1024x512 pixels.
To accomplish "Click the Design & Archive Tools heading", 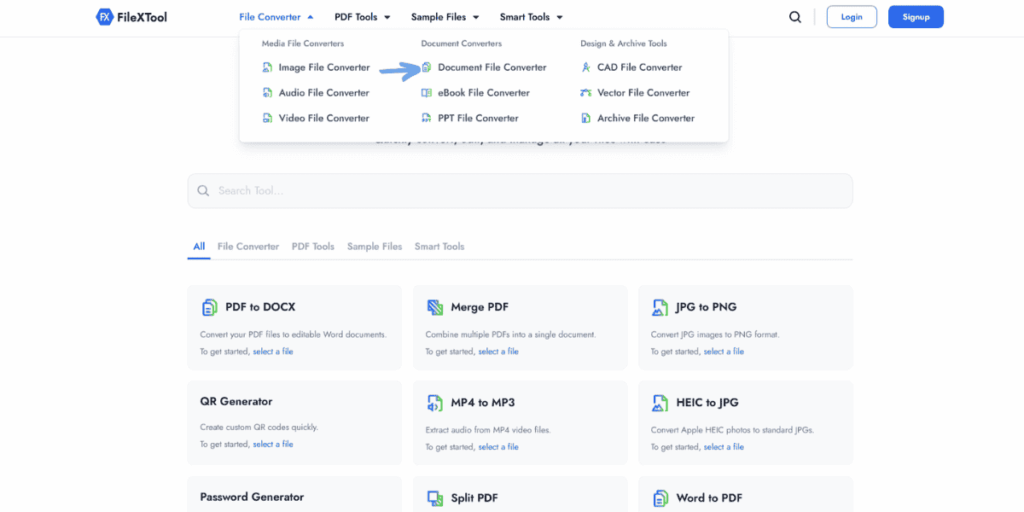I will click(624, 44).
